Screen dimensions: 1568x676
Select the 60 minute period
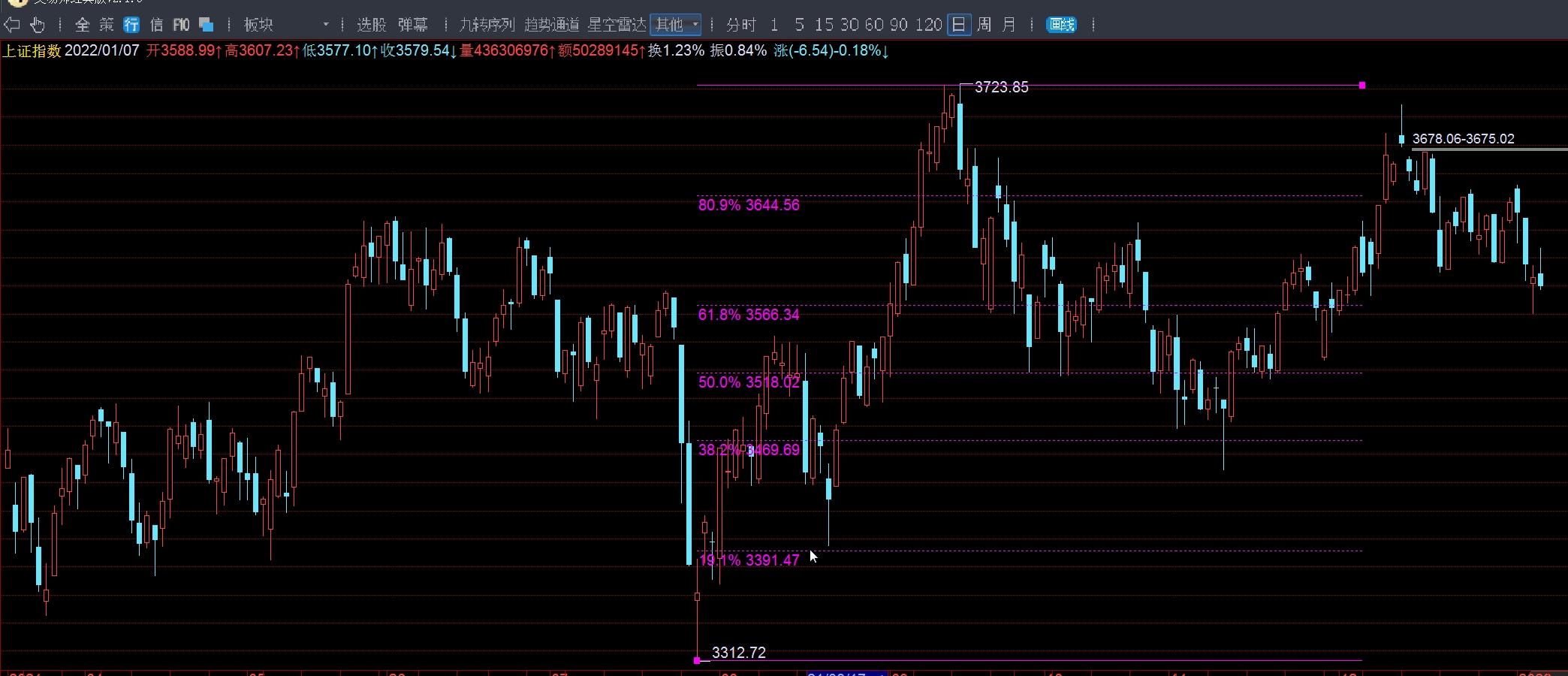(874, 25)
